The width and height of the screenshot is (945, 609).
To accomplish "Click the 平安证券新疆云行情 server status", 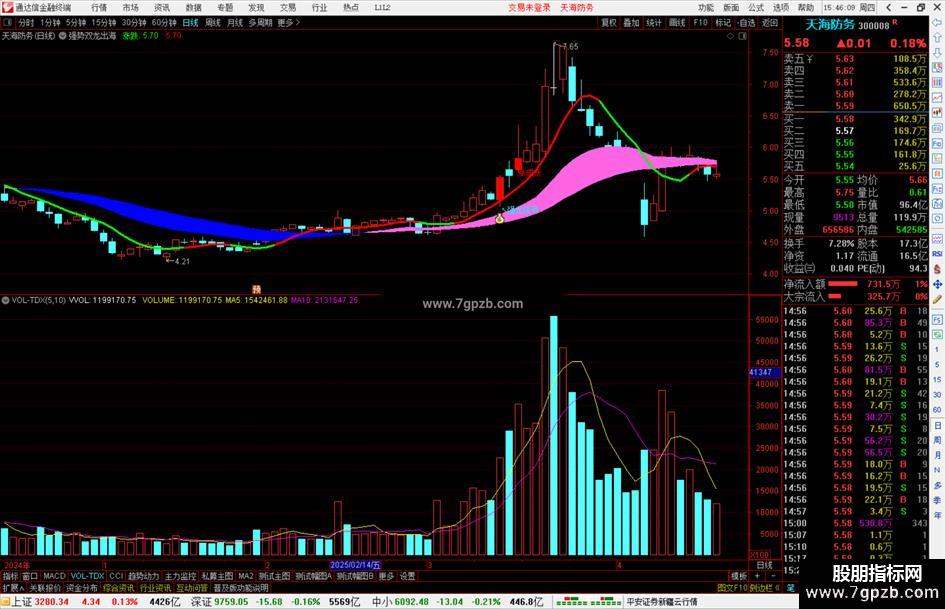I will pos(662,602).
